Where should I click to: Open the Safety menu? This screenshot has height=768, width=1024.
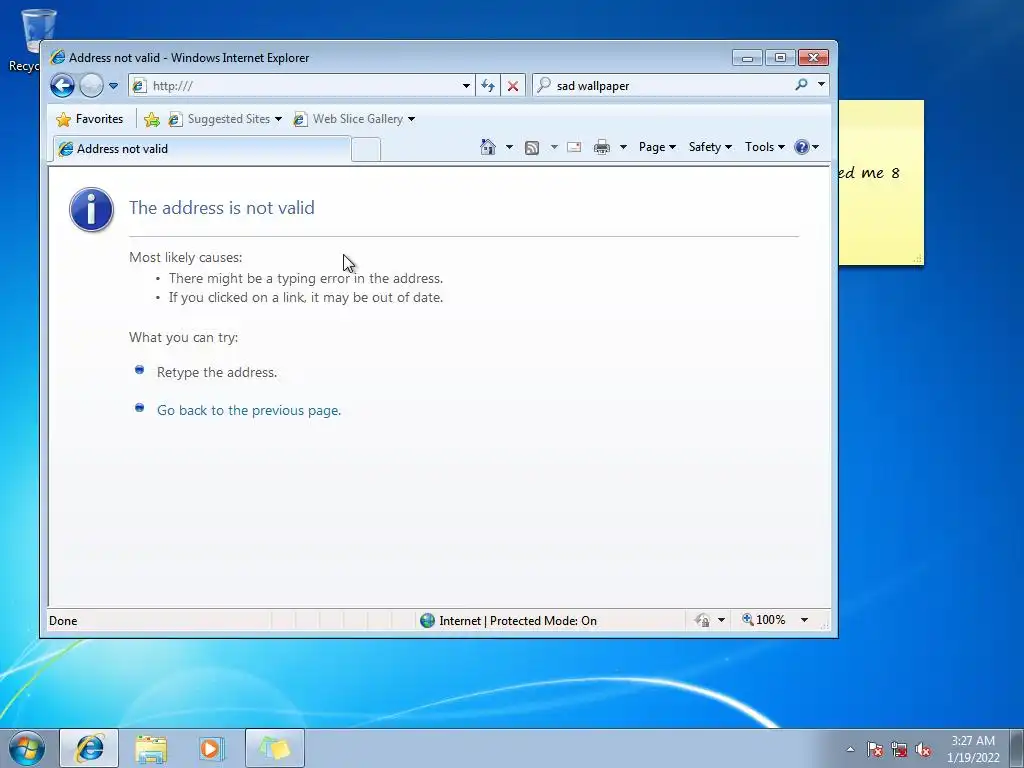[x=710, y=147]
